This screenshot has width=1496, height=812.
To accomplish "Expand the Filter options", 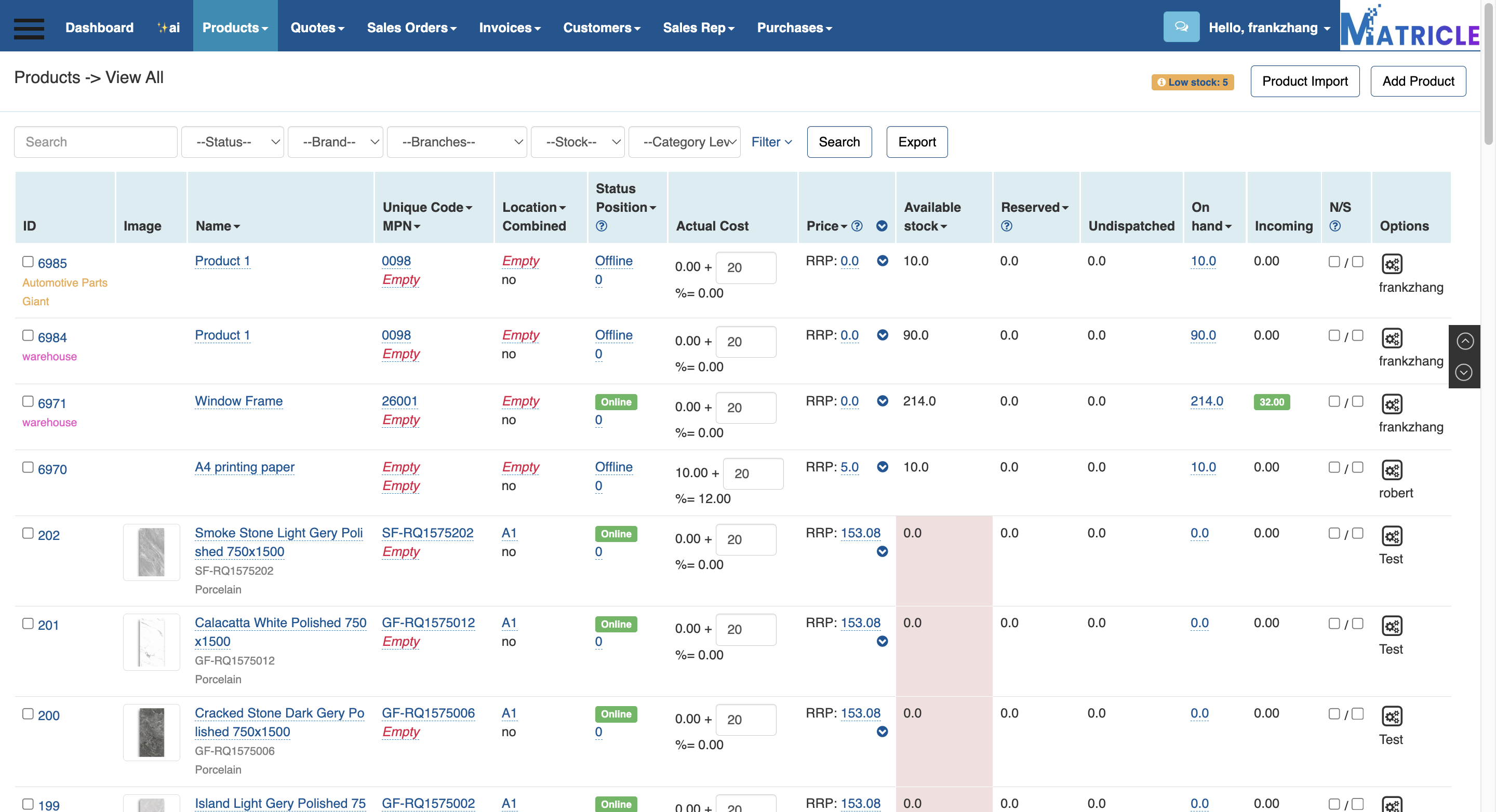I will pyautogui.click(x=771, y=142).
